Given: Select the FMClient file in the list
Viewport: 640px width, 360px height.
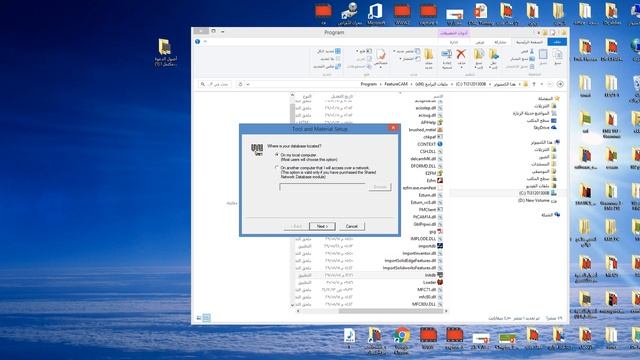Looking at the screenshot, I should [x=431, y=209].
